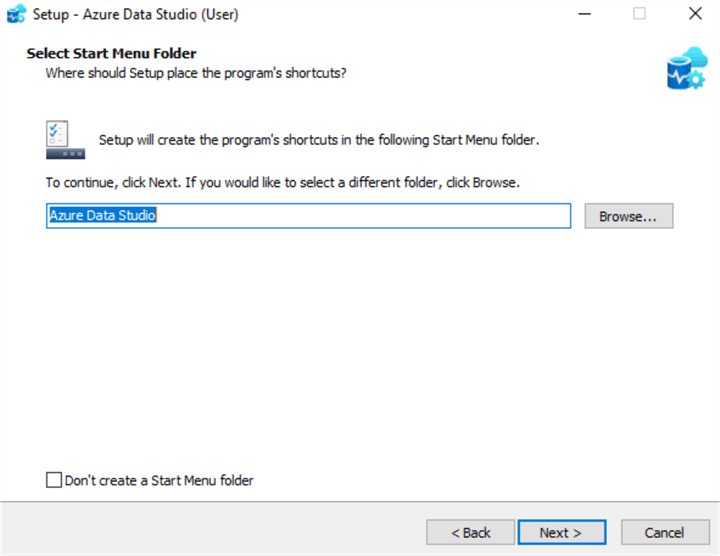The height and width of the screenshot is (556, 720).
Task: Tick the Don't create a Start Menu folder checkbox
Action: (54, 480)
